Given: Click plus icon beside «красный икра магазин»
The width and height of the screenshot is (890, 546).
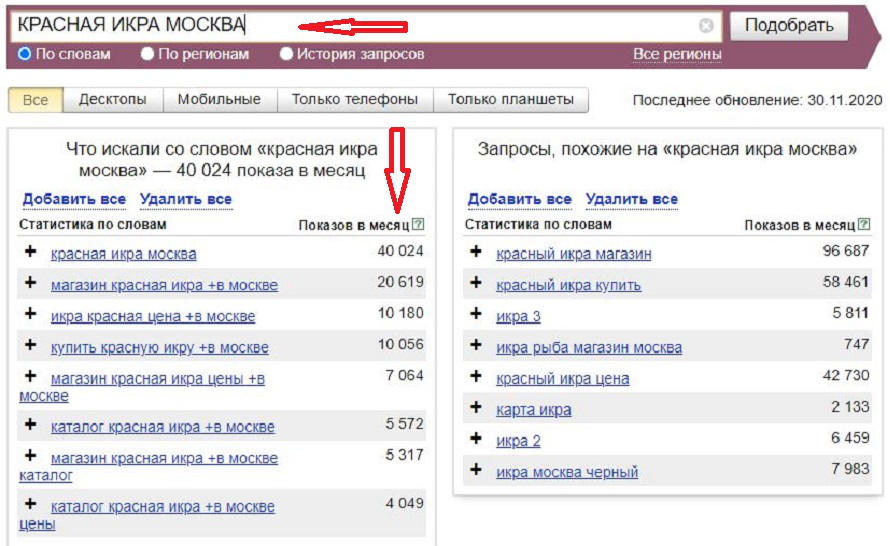Looking at the screenshot, I should tap(476, 252).
